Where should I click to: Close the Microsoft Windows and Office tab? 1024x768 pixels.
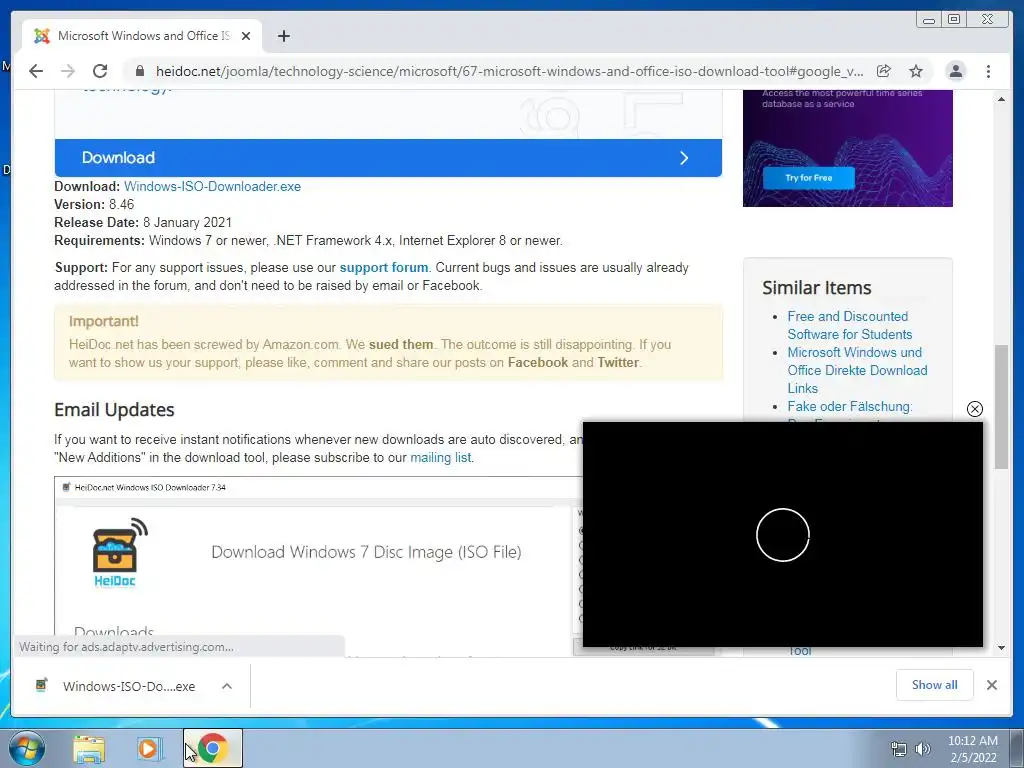[246, 36]
